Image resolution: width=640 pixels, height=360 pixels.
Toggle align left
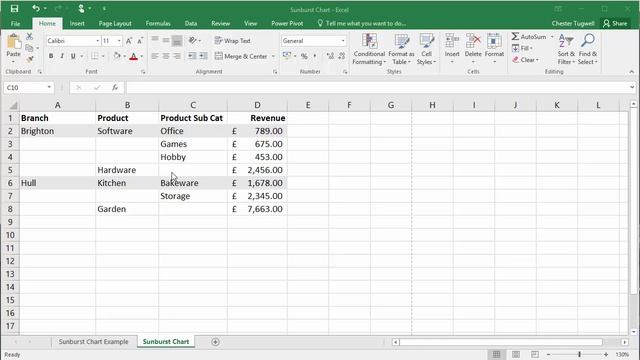click(x=155, y=56)
